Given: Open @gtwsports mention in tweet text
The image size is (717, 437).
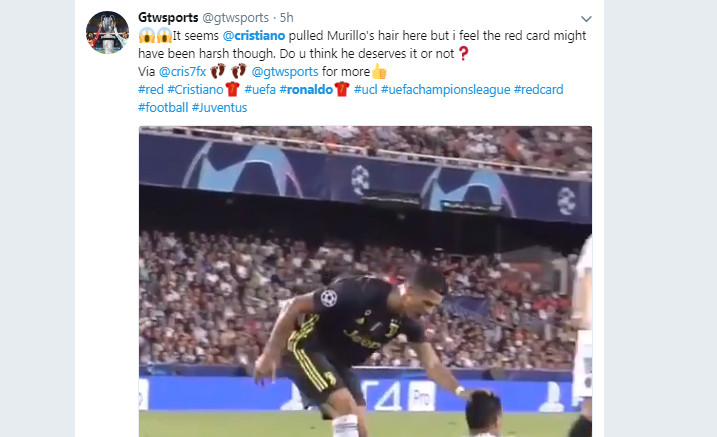Looking at the screenshot, I should coord(285,72).
